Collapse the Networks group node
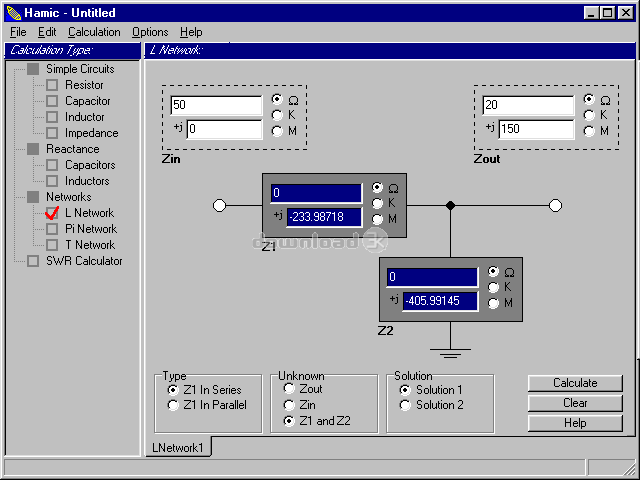Image resolution: width=640 pixels, height=480 pixels. coord(33,197)
